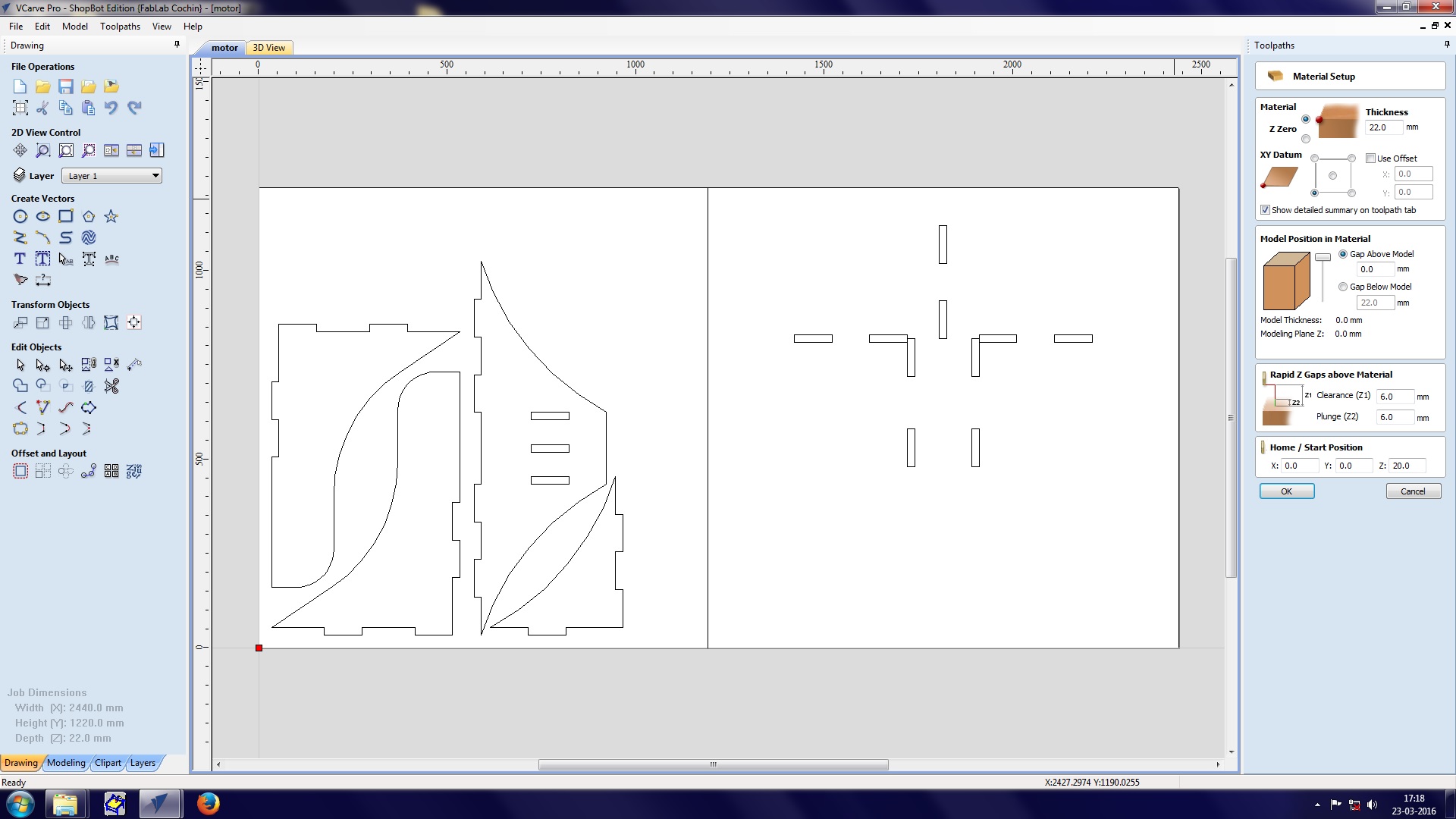Select Gap Below Model option
Viewport: 1456px width, 819px height.
point(1343,287)
